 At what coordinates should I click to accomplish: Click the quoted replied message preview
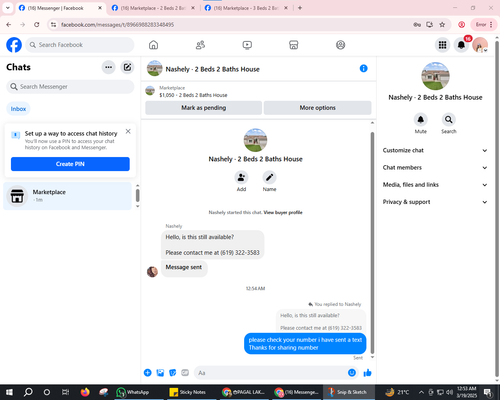(321, 322)
